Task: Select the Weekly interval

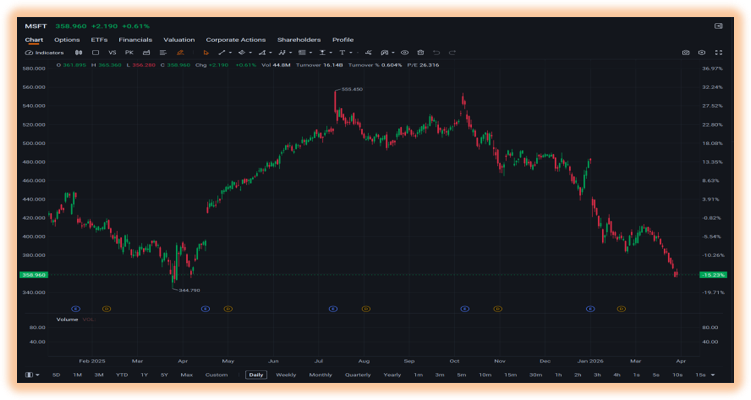Action: coord(286,375)
